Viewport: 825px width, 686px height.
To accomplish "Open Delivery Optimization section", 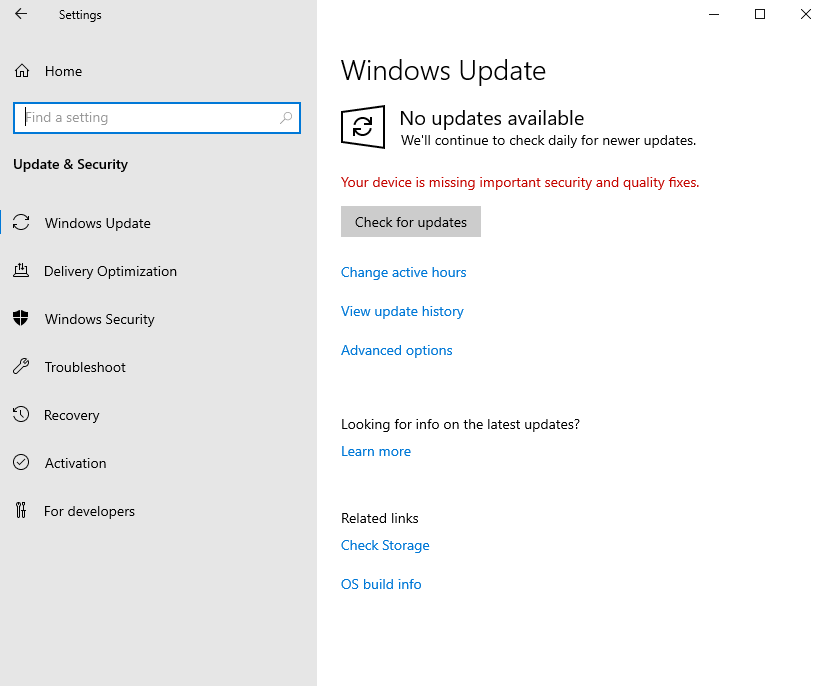I will tap(110, 271).
